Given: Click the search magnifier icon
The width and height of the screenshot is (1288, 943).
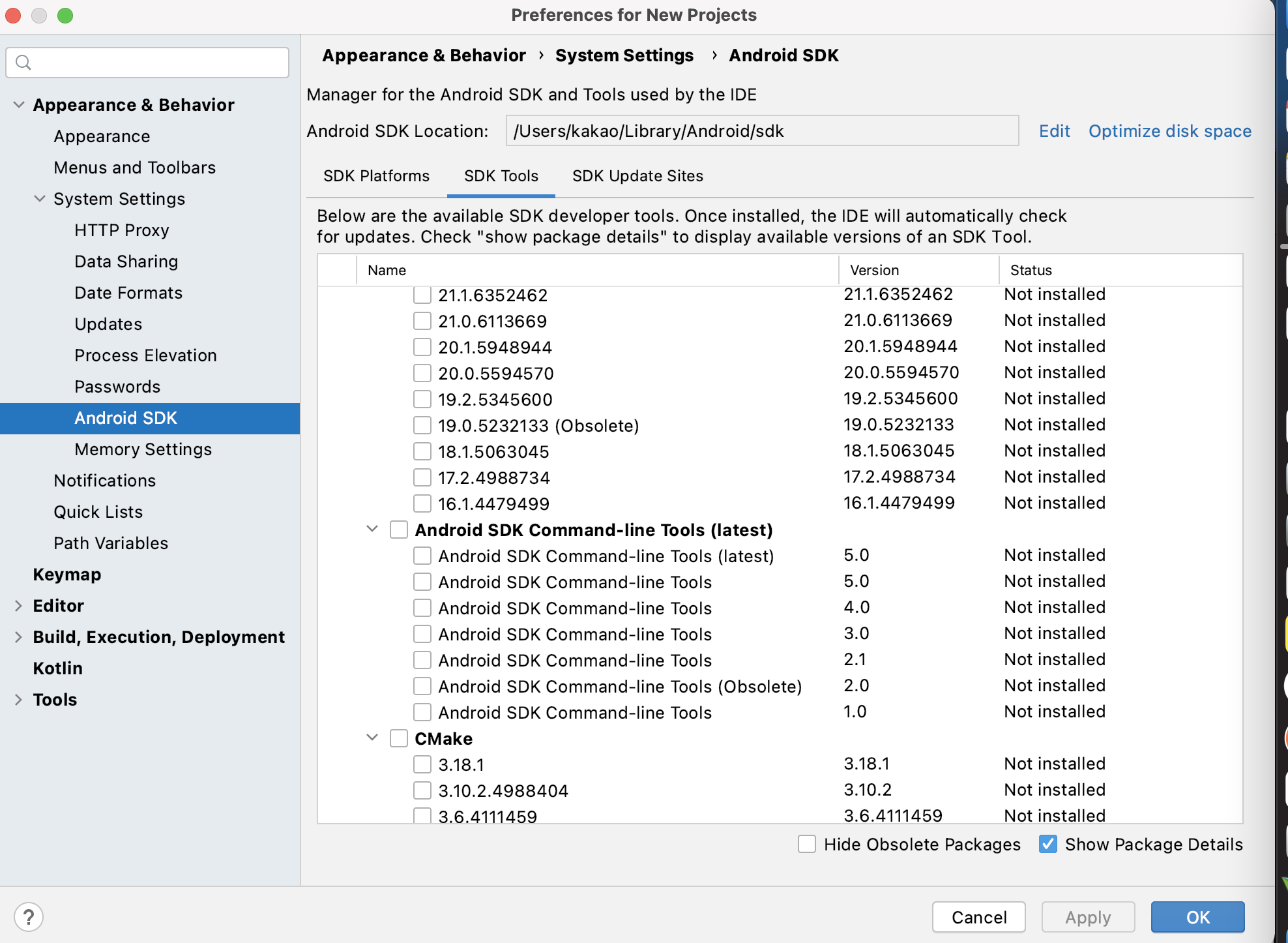Looking at the screenshot, I should (23, 63).
